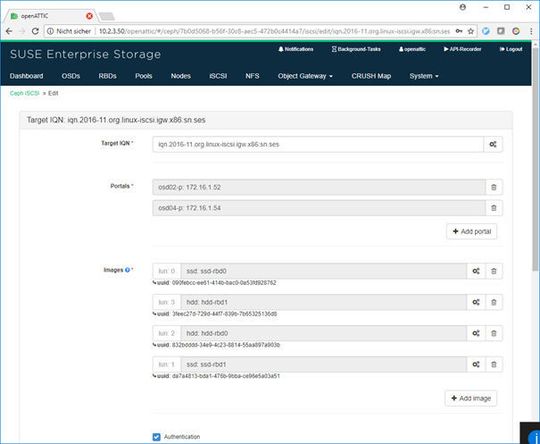The image size is (540, 444).
Task: Open the NFS menu item
Action: (x=252, y=76)
